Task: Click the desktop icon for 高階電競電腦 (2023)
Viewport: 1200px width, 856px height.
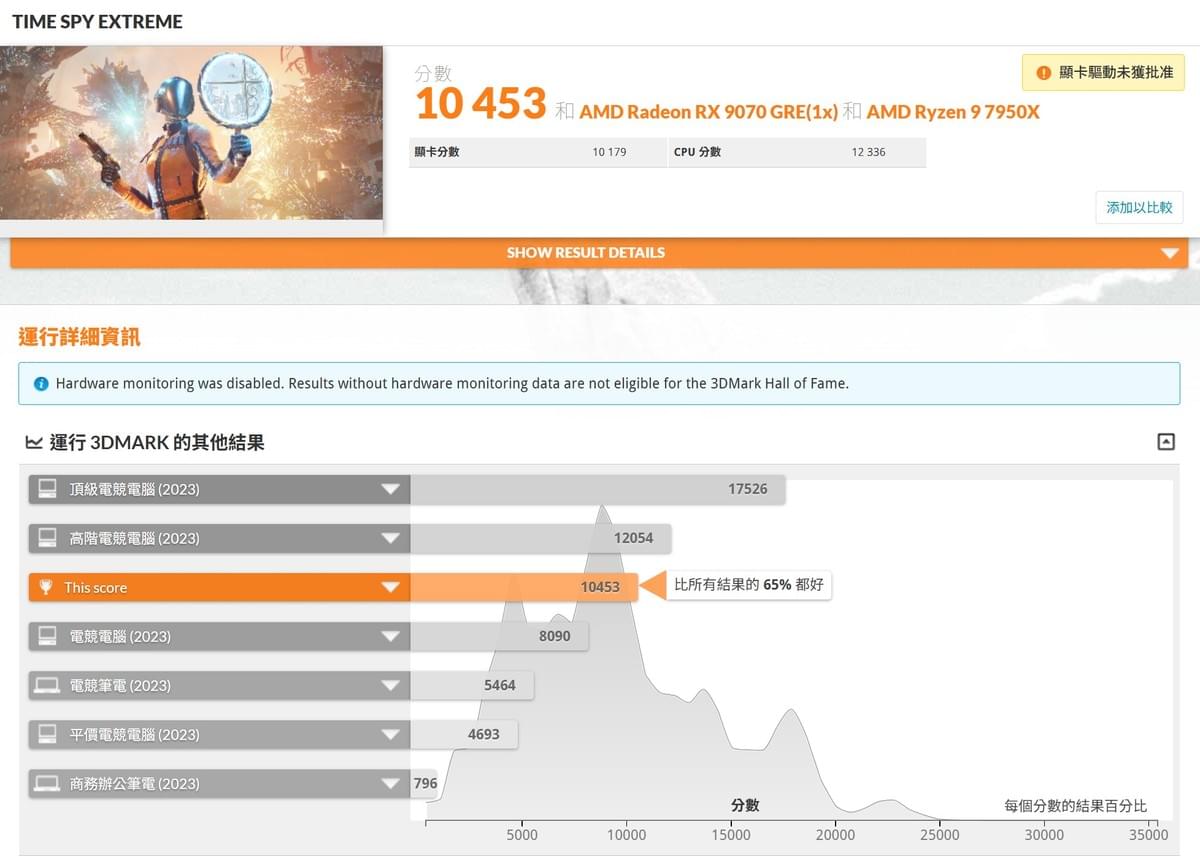Action: (x=47, y=538)
